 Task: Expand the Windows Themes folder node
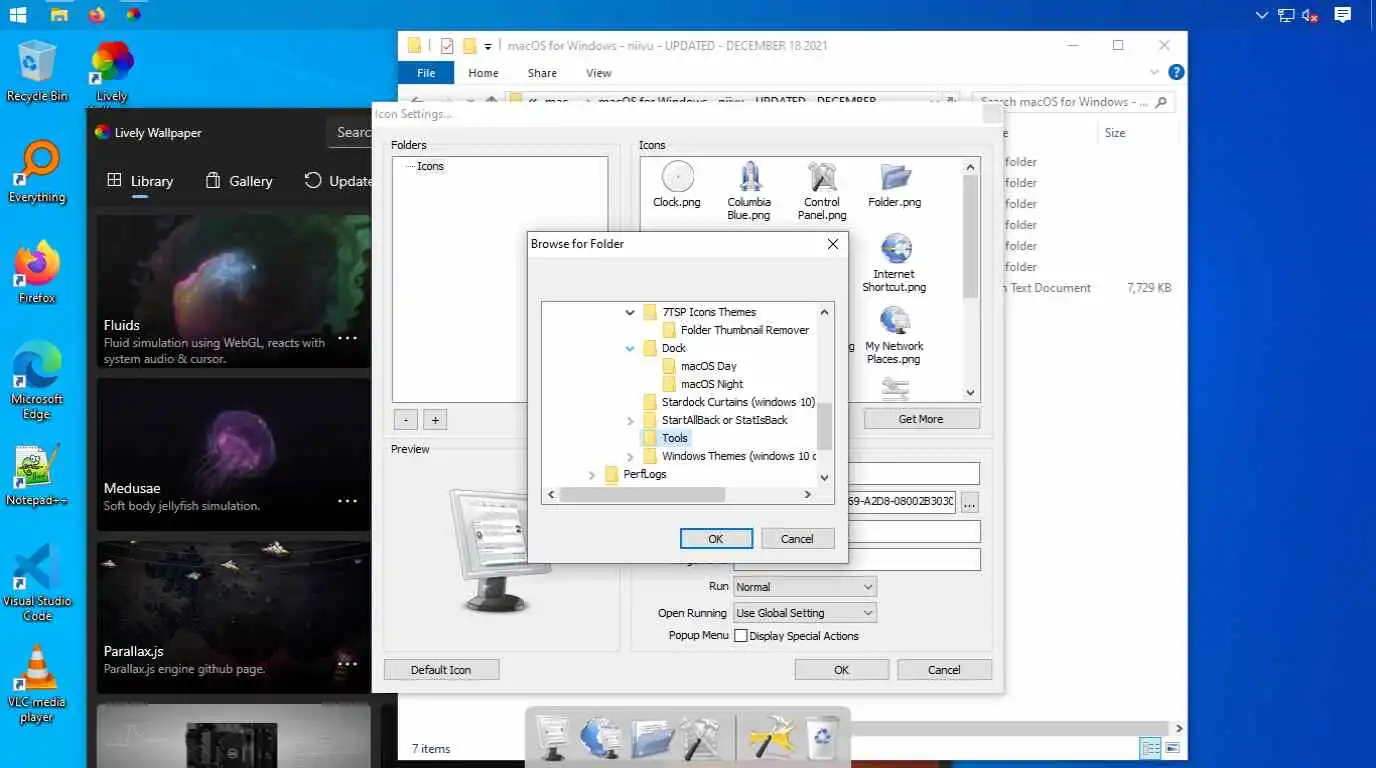pos(630,456)
